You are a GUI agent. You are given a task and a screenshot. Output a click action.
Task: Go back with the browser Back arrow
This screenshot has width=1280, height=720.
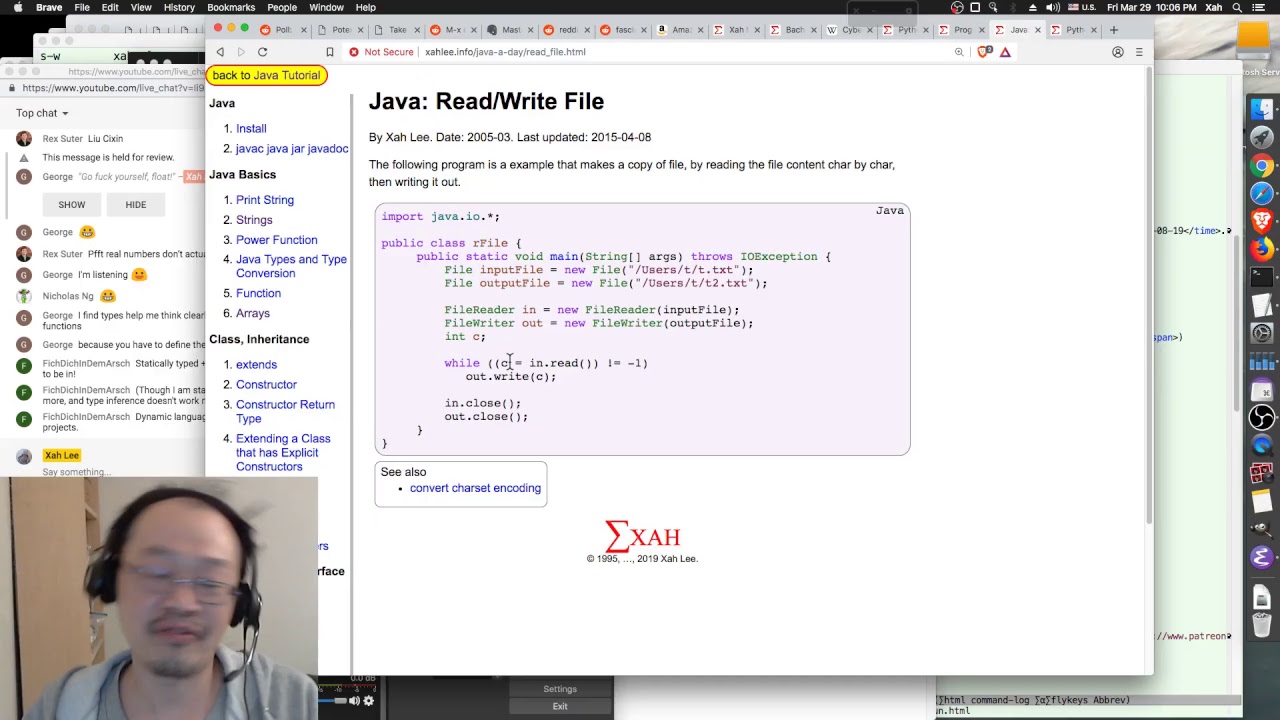pos(220,52)
